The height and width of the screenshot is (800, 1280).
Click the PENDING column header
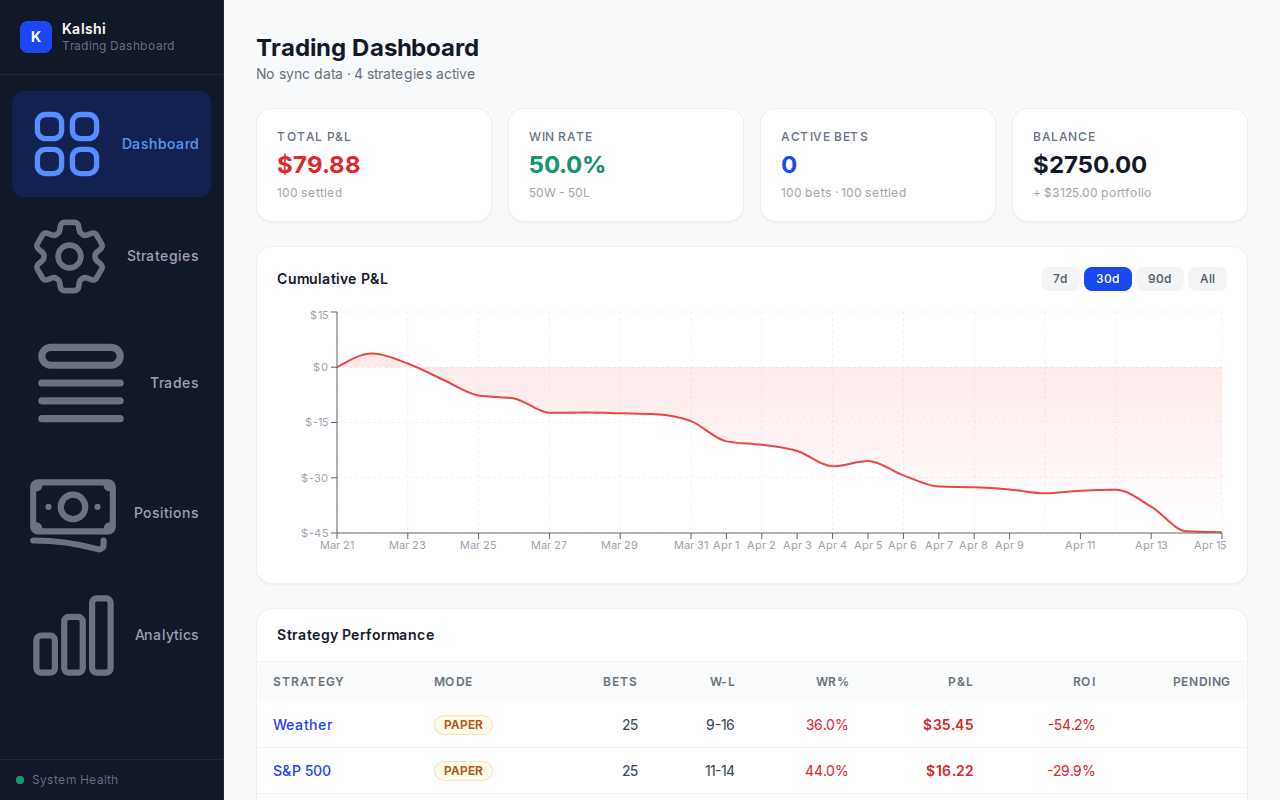coord(1202,682)
